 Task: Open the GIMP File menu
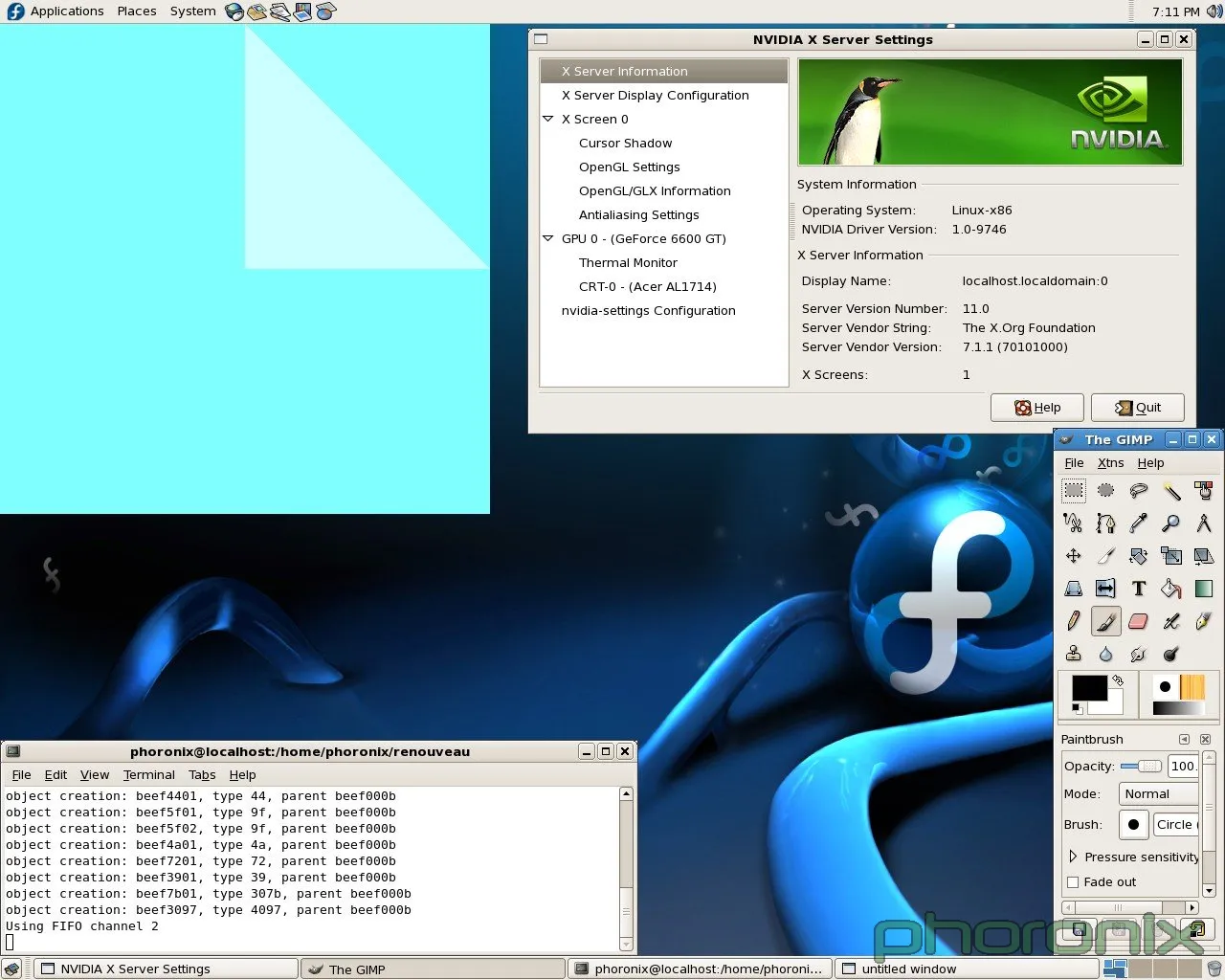pos(1074,462)
